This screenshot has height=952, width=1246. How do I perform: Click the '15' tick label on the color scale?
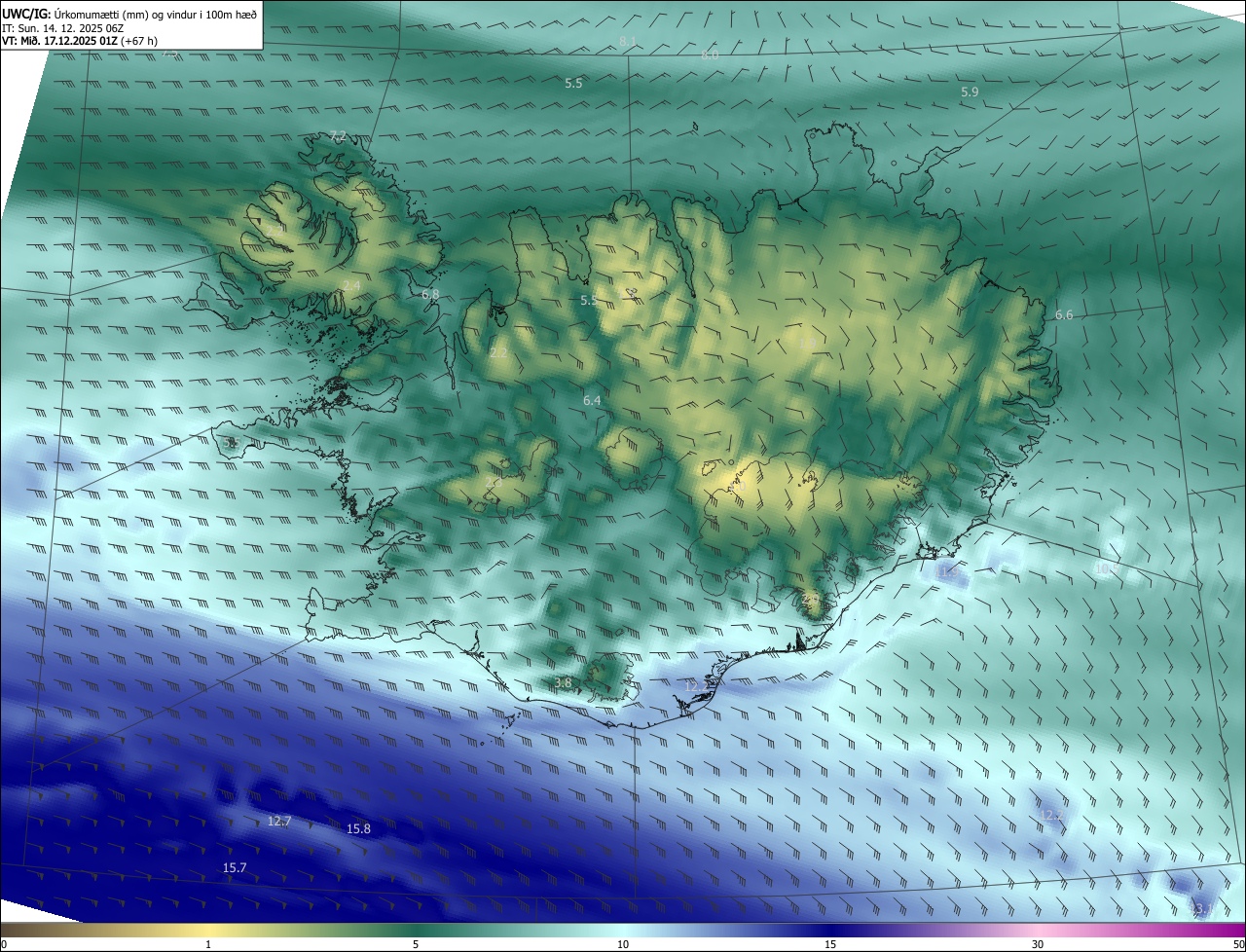(830, 944)
